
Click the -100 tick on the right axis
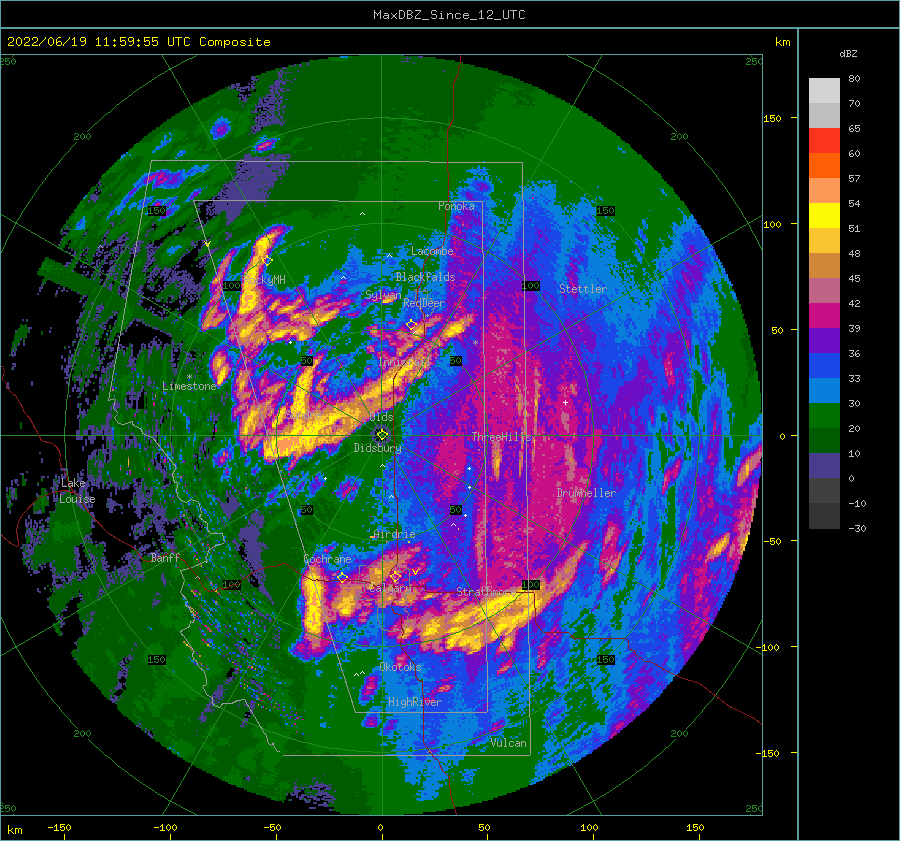tap(769, 647)
